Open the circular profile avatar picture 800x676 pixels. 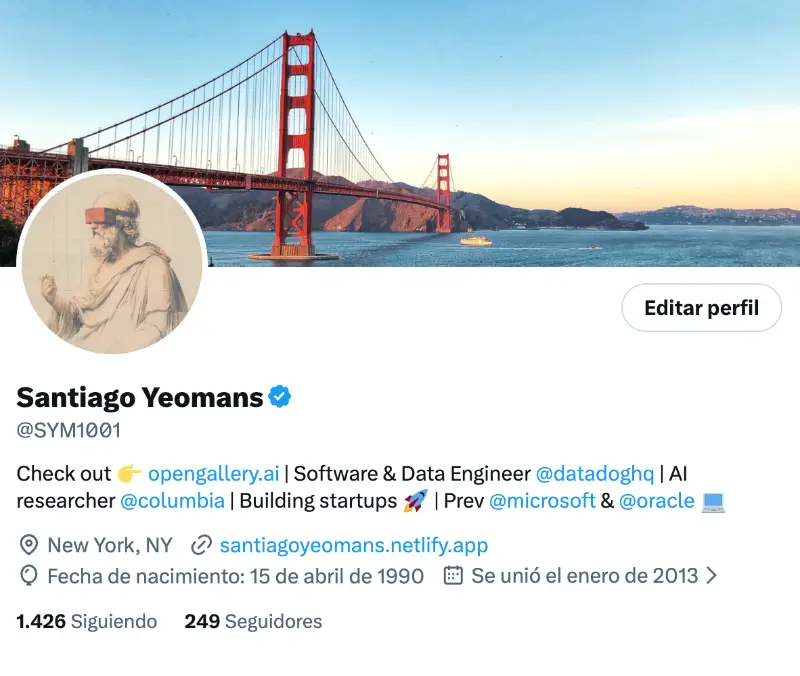coord(112,262)
